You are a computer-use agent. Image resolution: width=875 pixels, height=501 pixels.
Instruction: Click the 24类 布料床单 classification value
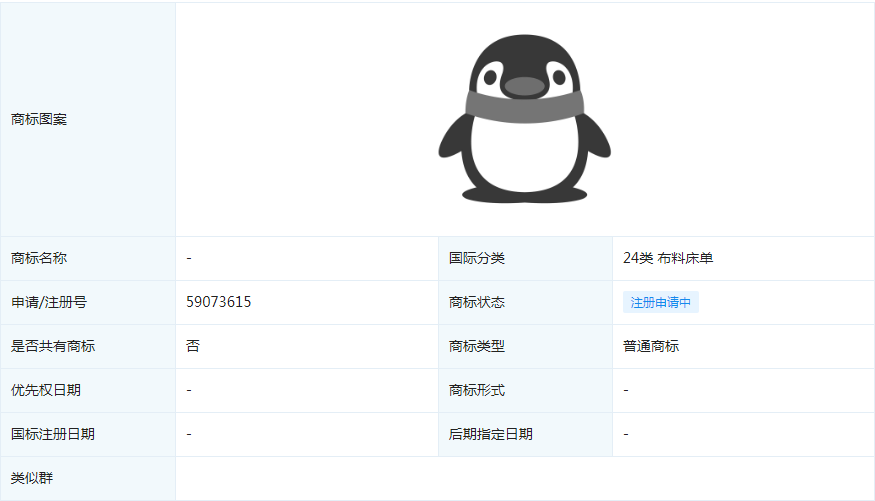[668, 258]
